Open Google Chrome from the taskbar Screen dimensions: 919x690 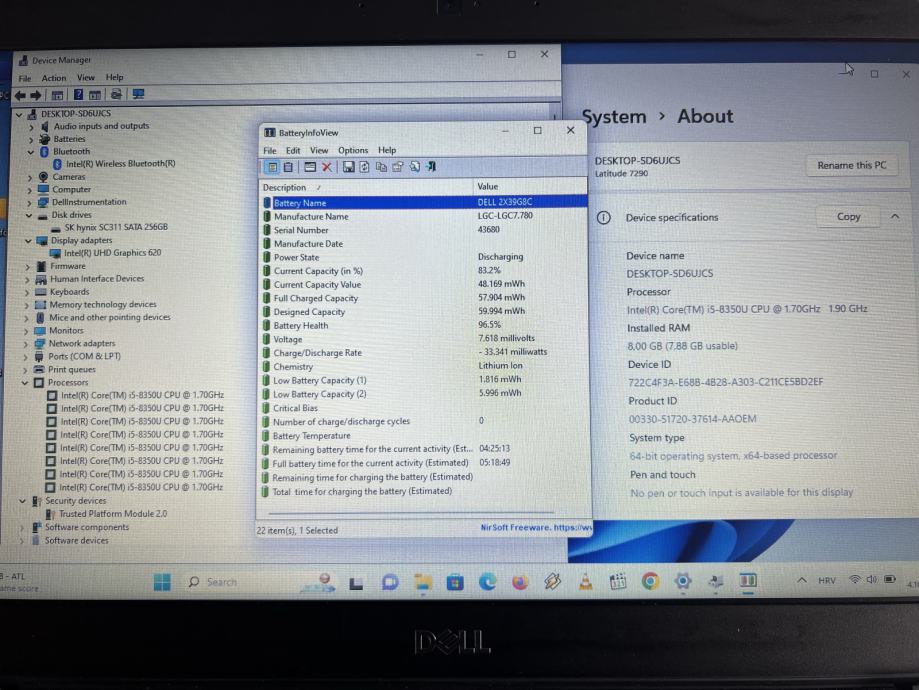[x=650, y=581]
